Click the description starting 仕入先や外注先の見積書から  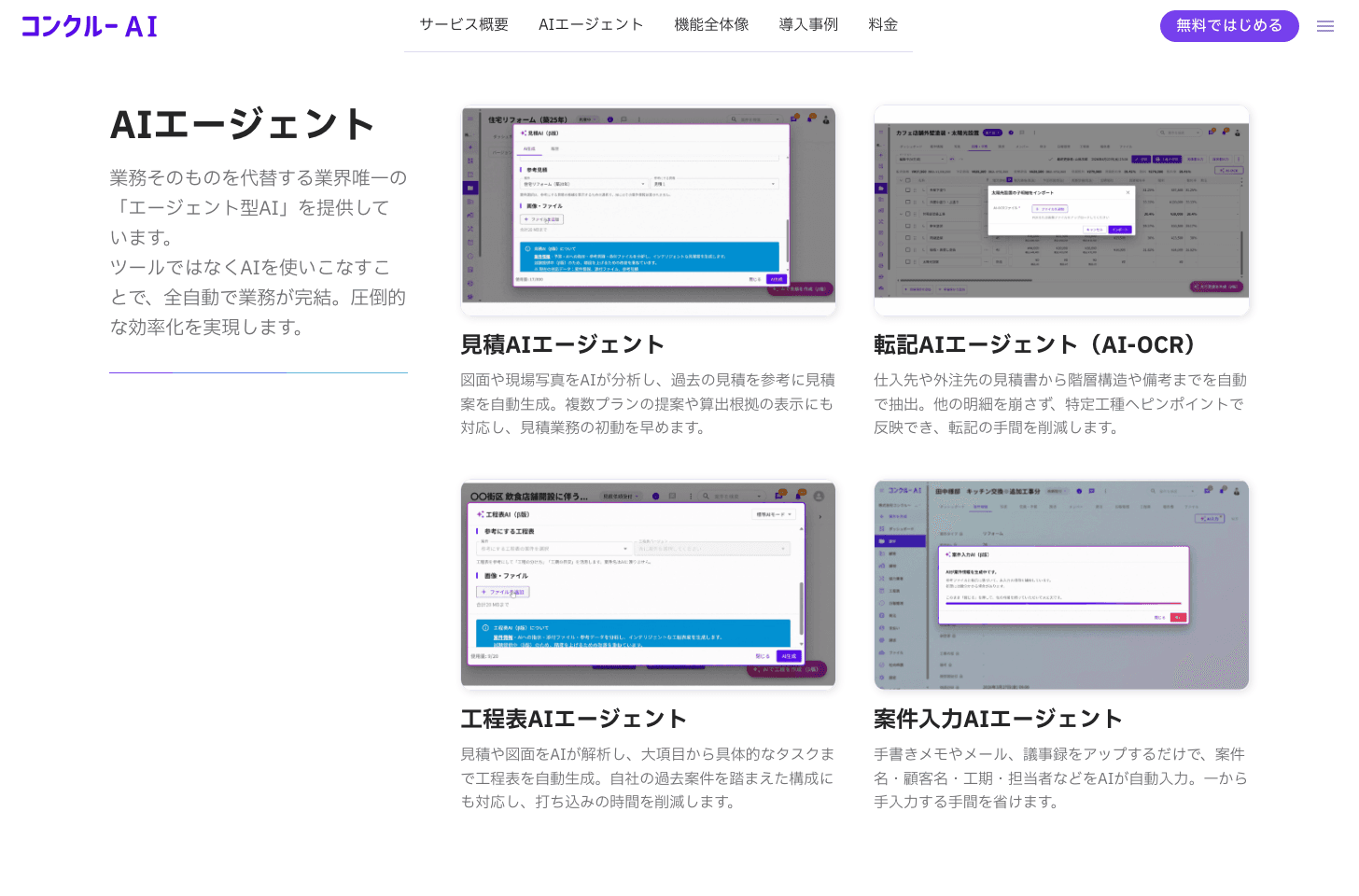[x=1060, y=403]
